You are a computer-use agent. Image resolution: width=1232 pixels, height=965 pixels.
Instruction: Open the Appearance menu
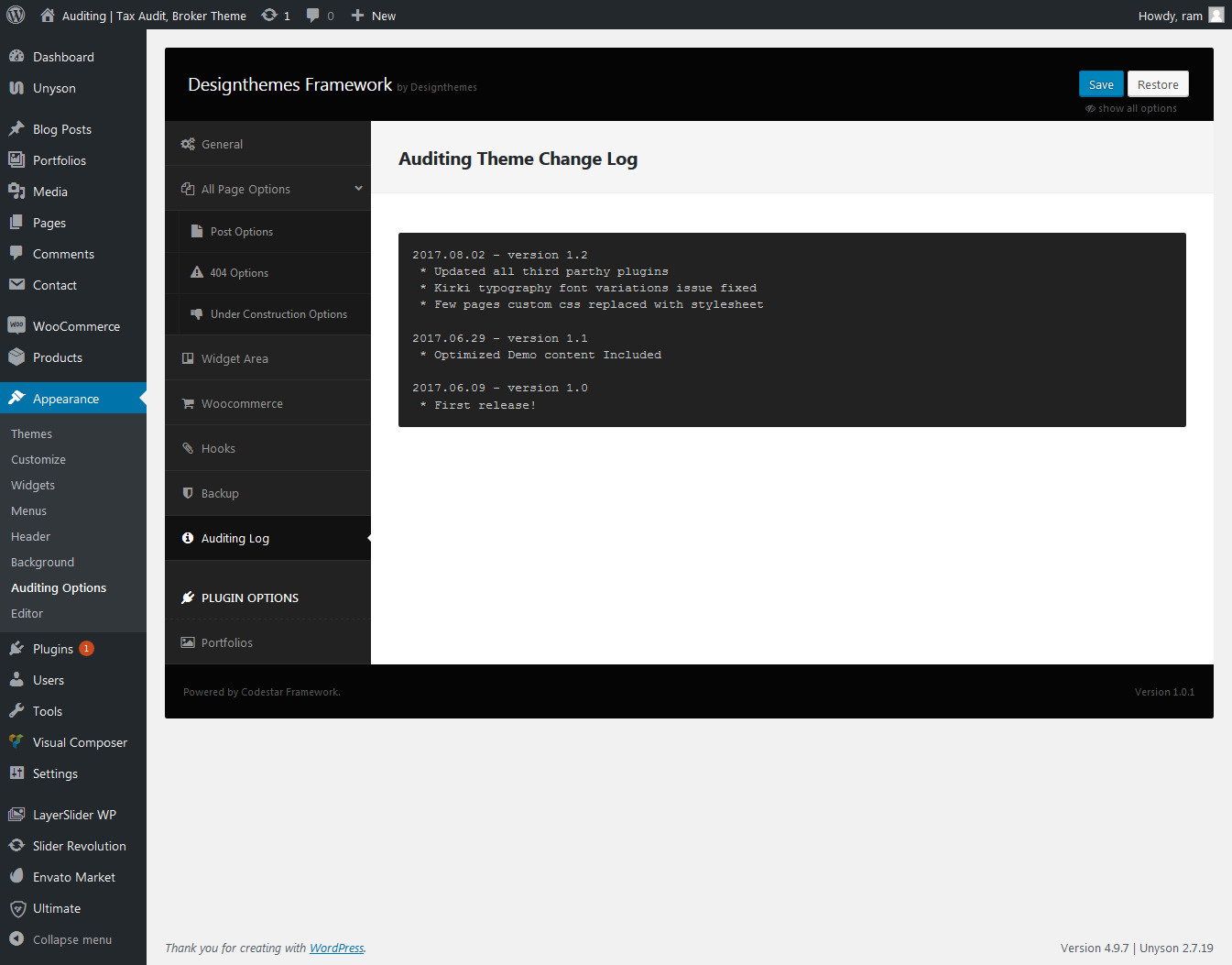coord(73,398)
